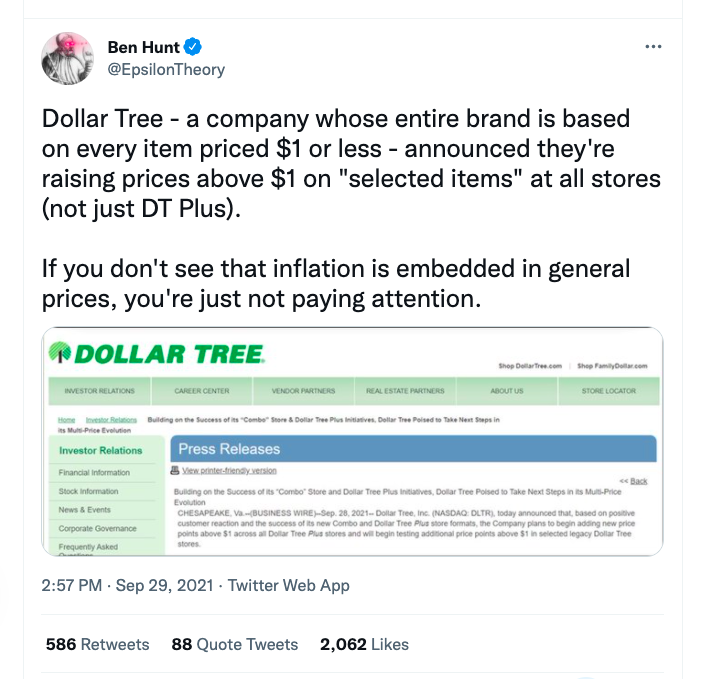Screen dimensions: 703x679
Task: Click the blue verified badge
Action: (198, 47)
